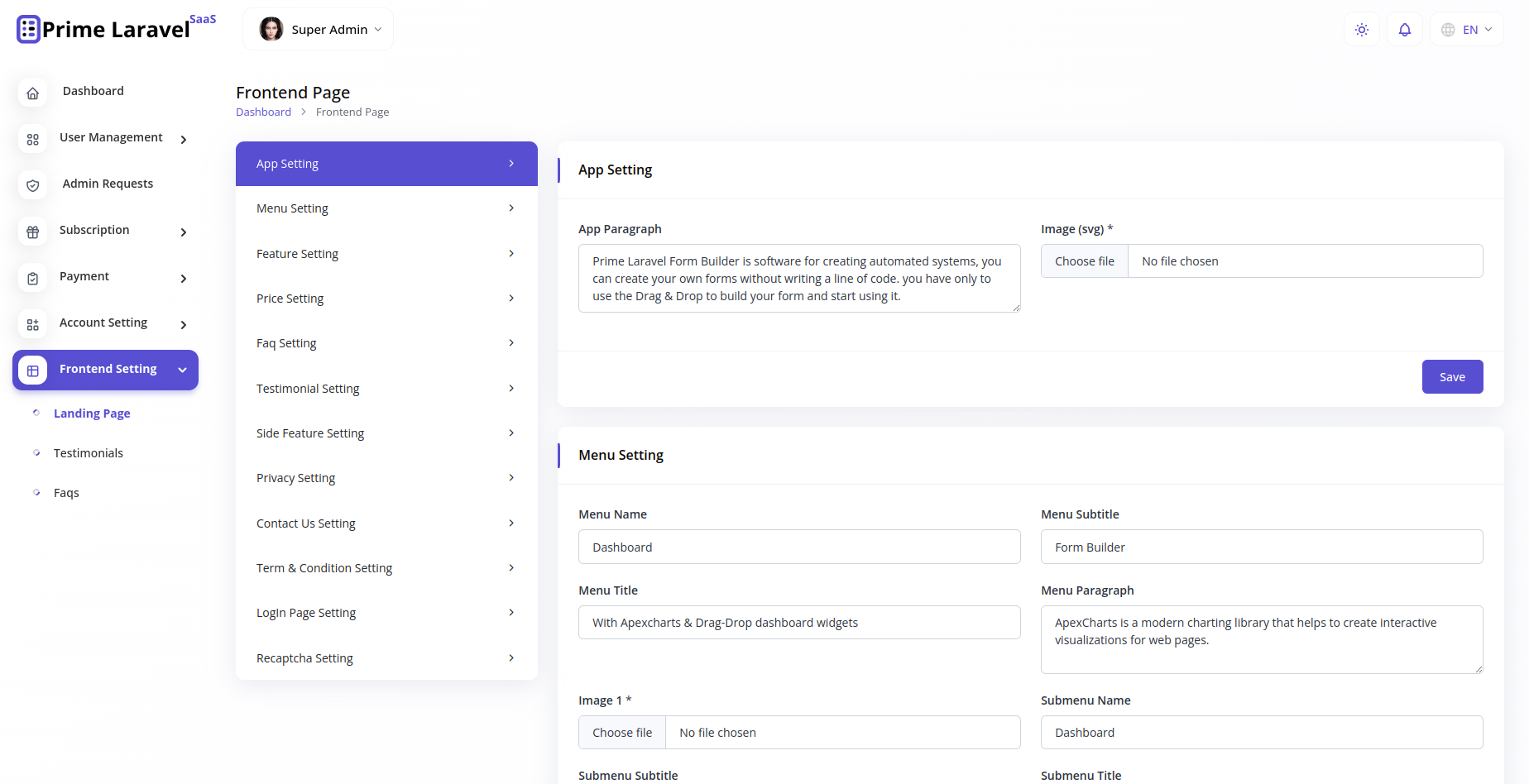
Task: Click the Frontend Setting grid icon
Action: [x=32, y=370]
